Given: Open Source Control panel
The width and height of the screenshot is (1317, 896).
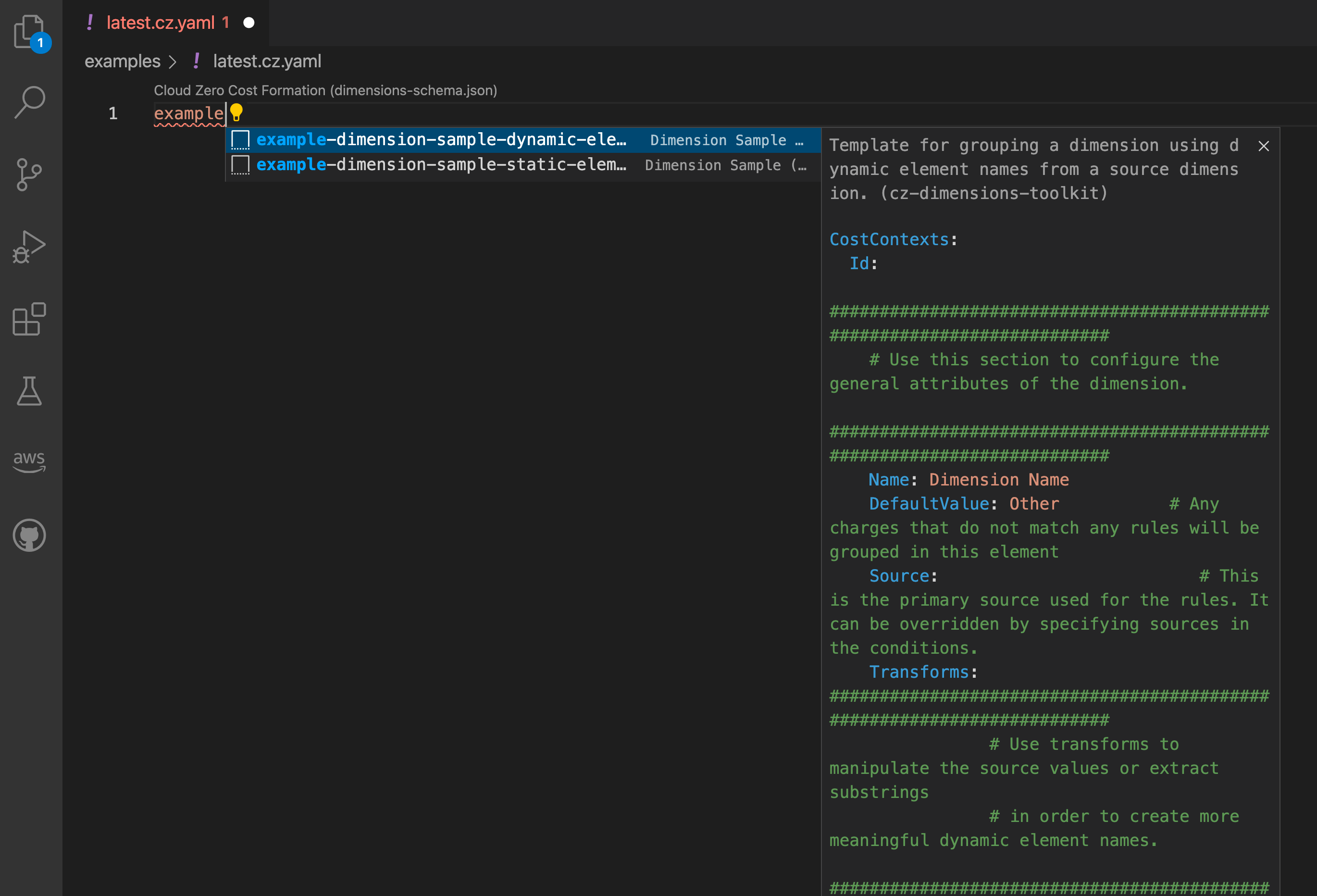Looking at the screenshot, I should click(x=29, y=174).
